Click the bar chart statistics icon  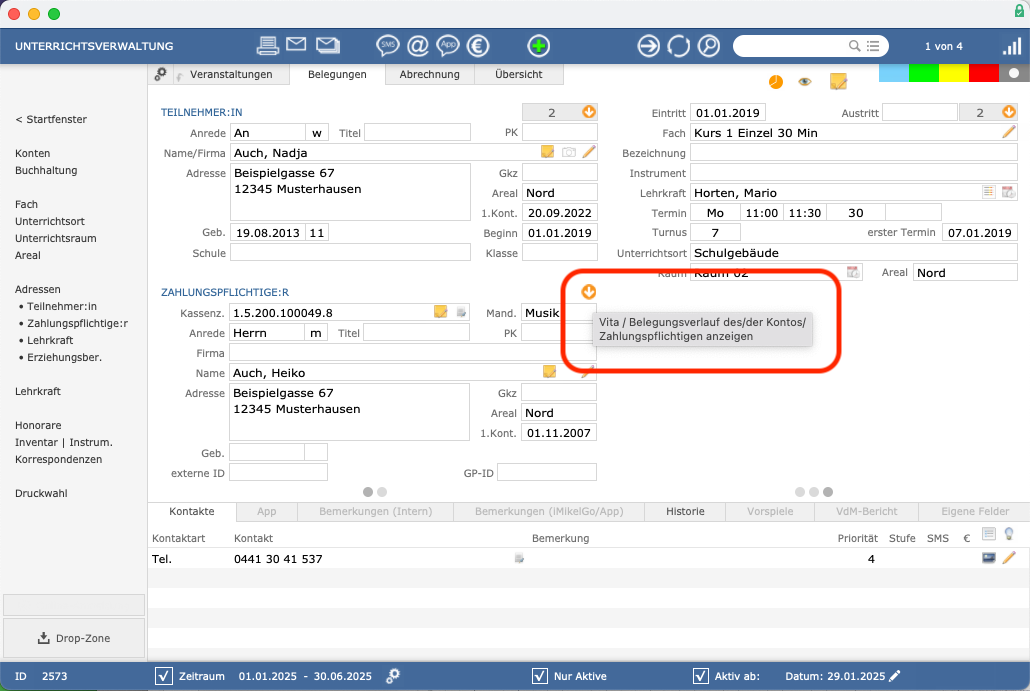coord(1012,46)
